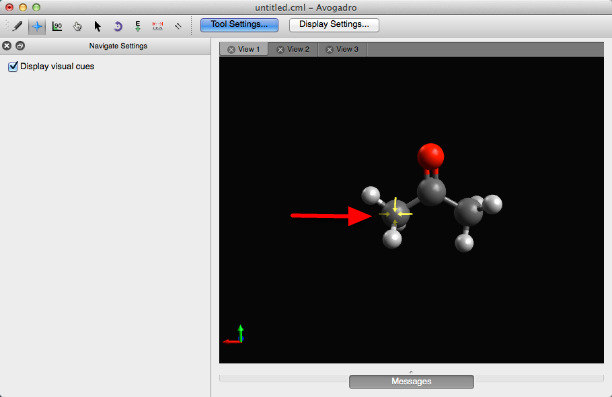Click the bottom hydrogen under the left carbon
Viewport: 612px width, 397px height.
tap(392, 239)
